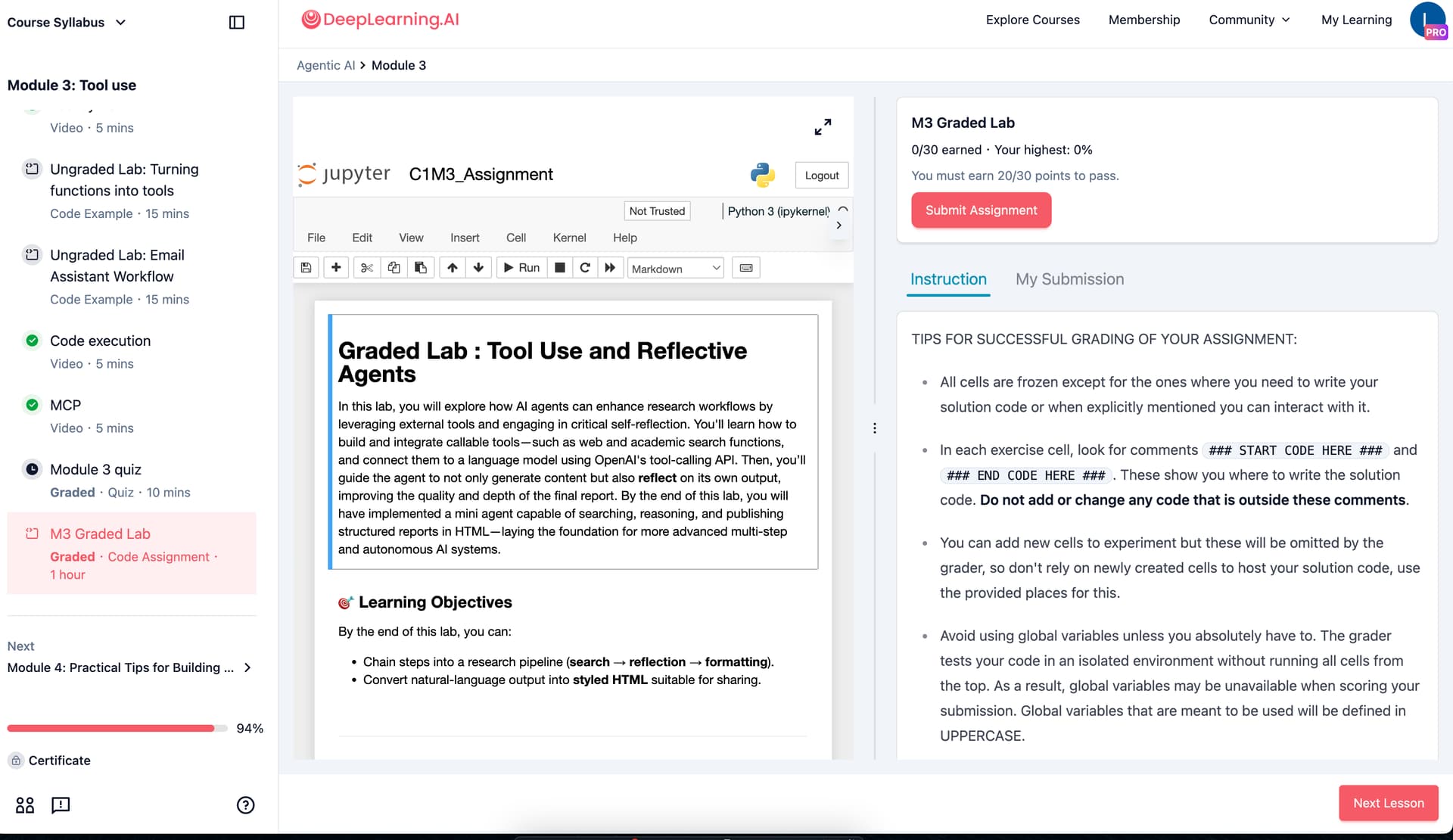Restart the kernel with the circular arrow icon
Viewport: 1453px width, 840px height.
point(585,268)
